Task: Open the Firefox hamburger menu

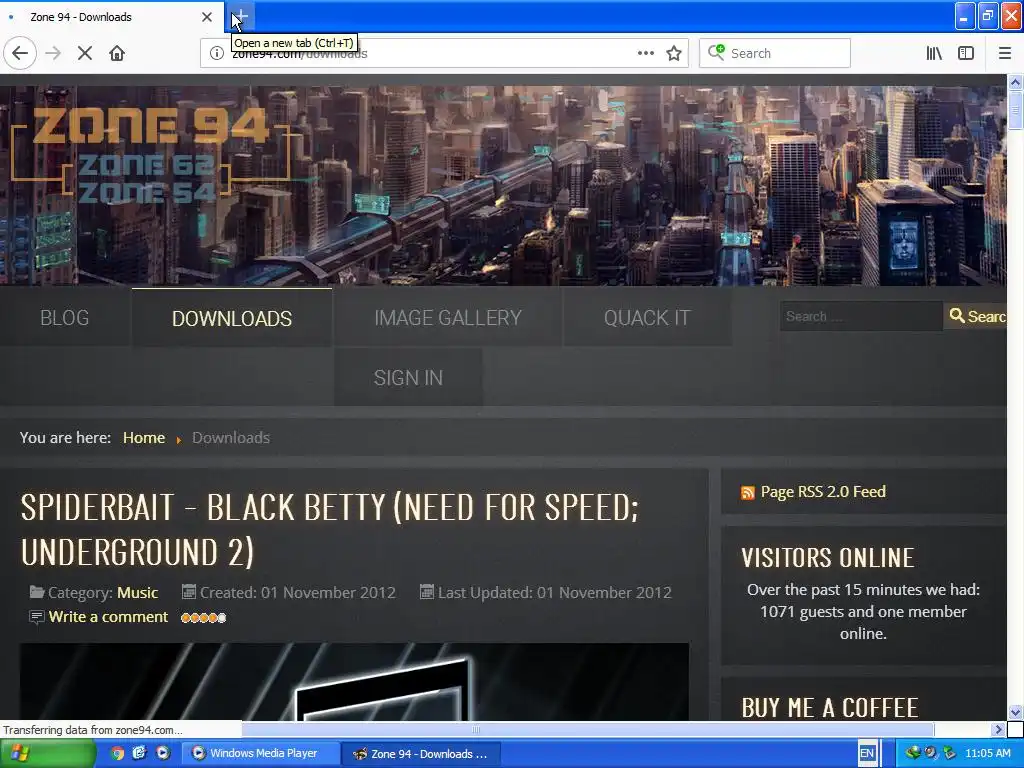Action: pos(1004,53)
